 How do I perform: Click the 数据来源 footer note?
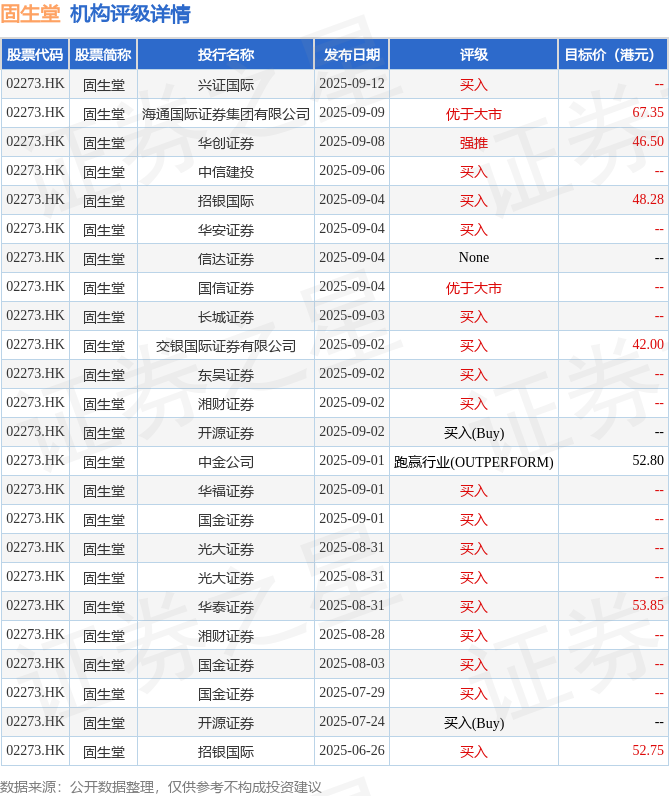pos(161,787)
